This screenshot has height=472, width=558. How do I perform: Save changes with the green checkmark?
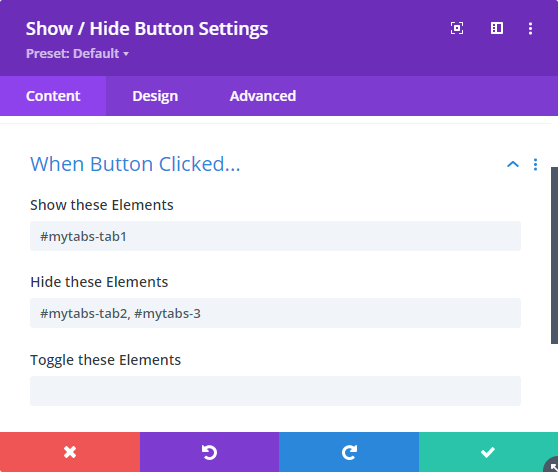point(488,452)
